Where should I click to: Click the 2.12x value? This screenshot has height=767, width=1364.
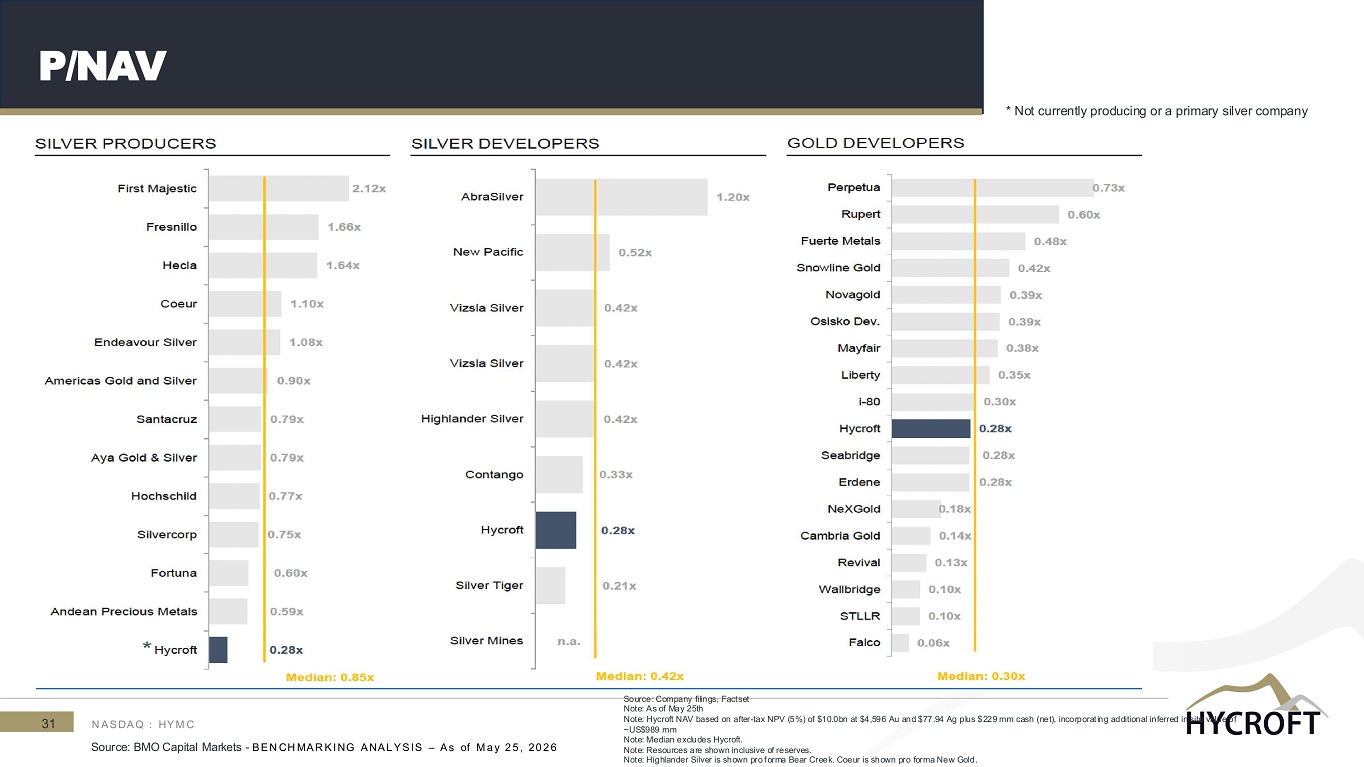pyautogui.click(x=369, y=188)
